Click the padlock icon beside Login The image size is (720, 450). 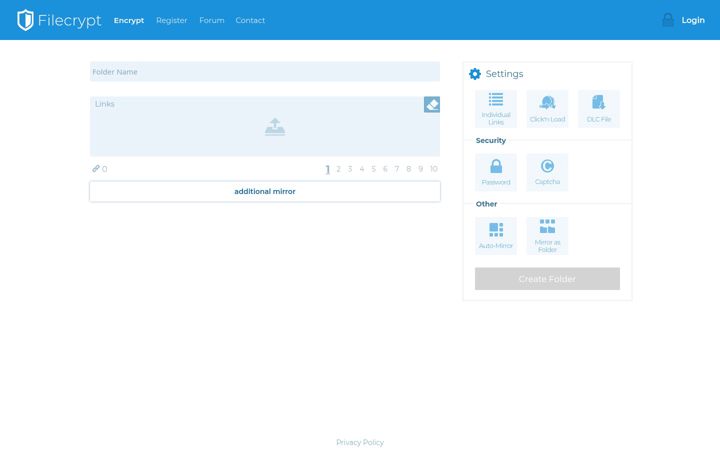[668, 20]
